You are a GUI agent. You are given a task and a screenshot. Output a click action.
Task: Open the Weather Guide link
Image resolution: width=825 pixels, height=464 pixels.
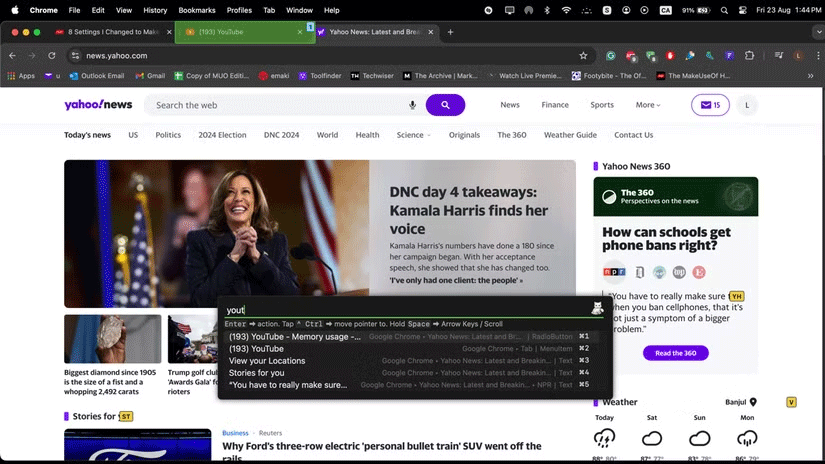(x=570, y=135)
